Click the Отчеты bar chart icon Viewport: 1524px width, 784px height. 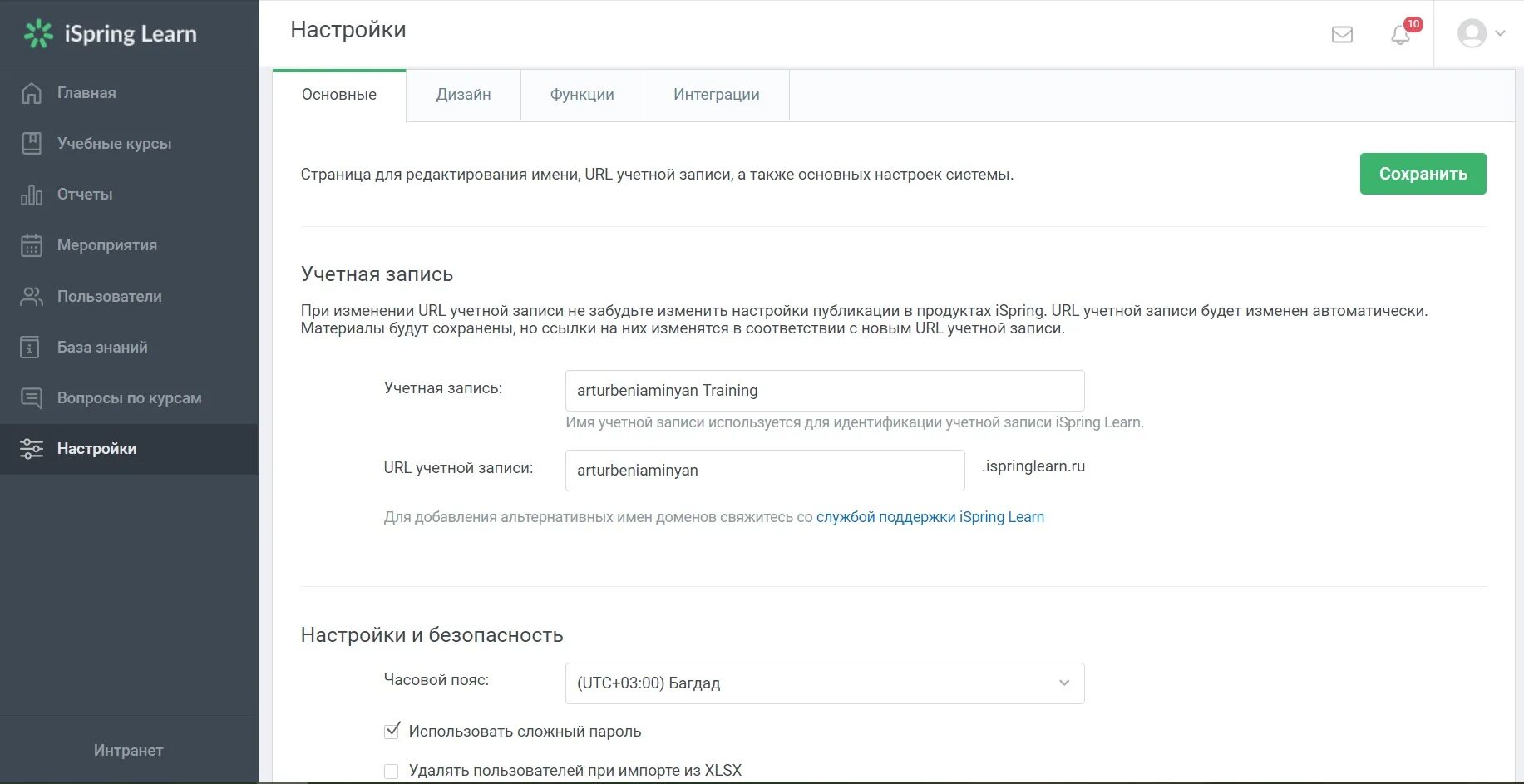(32, 195)
